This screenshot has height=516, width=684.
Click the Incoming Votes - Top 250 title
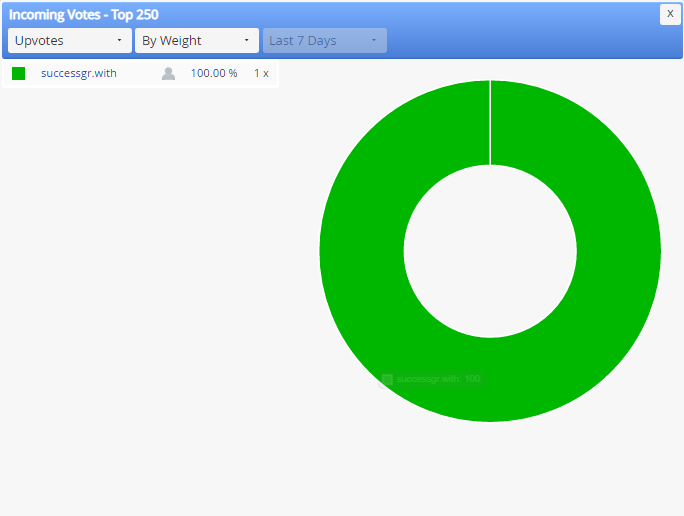coord(84,15)
